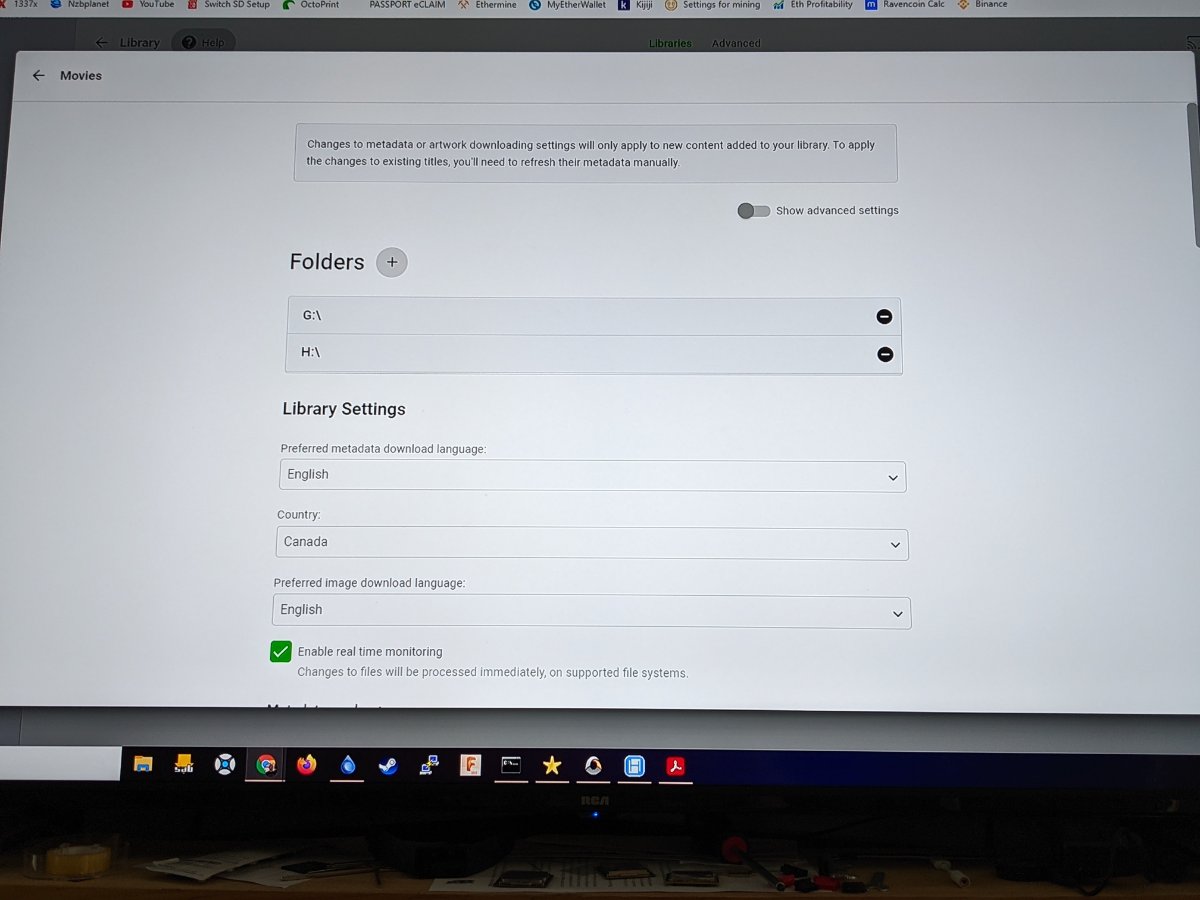The width and height of the screenshot is (1200, 900).
Task: Remove the G:\ folder
Action: pyautogui.click(x=884, y=317)
